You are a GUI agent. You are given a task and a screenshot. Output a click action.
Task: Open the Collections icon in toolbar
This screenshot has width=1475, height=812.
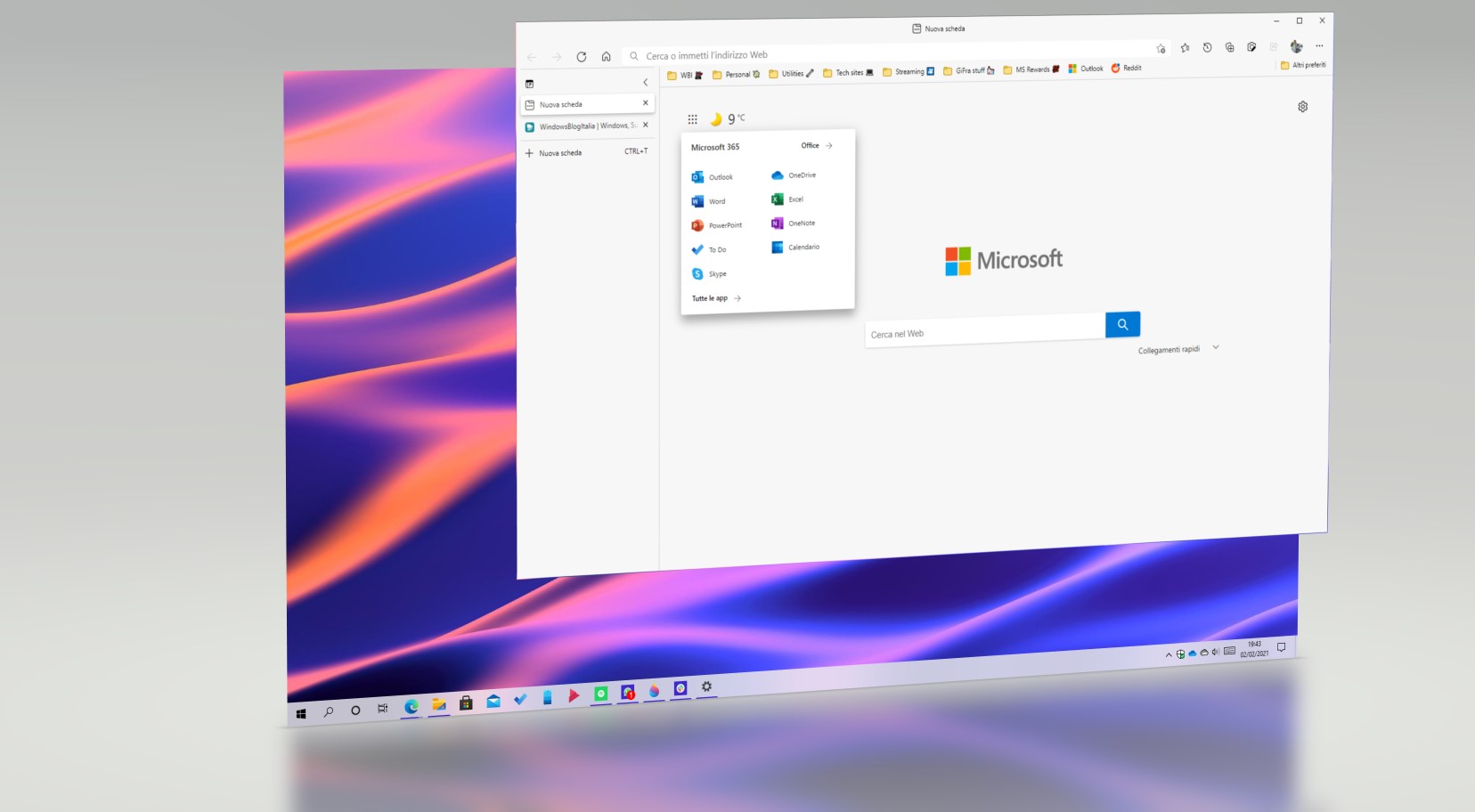click(x=1229, y=47)
